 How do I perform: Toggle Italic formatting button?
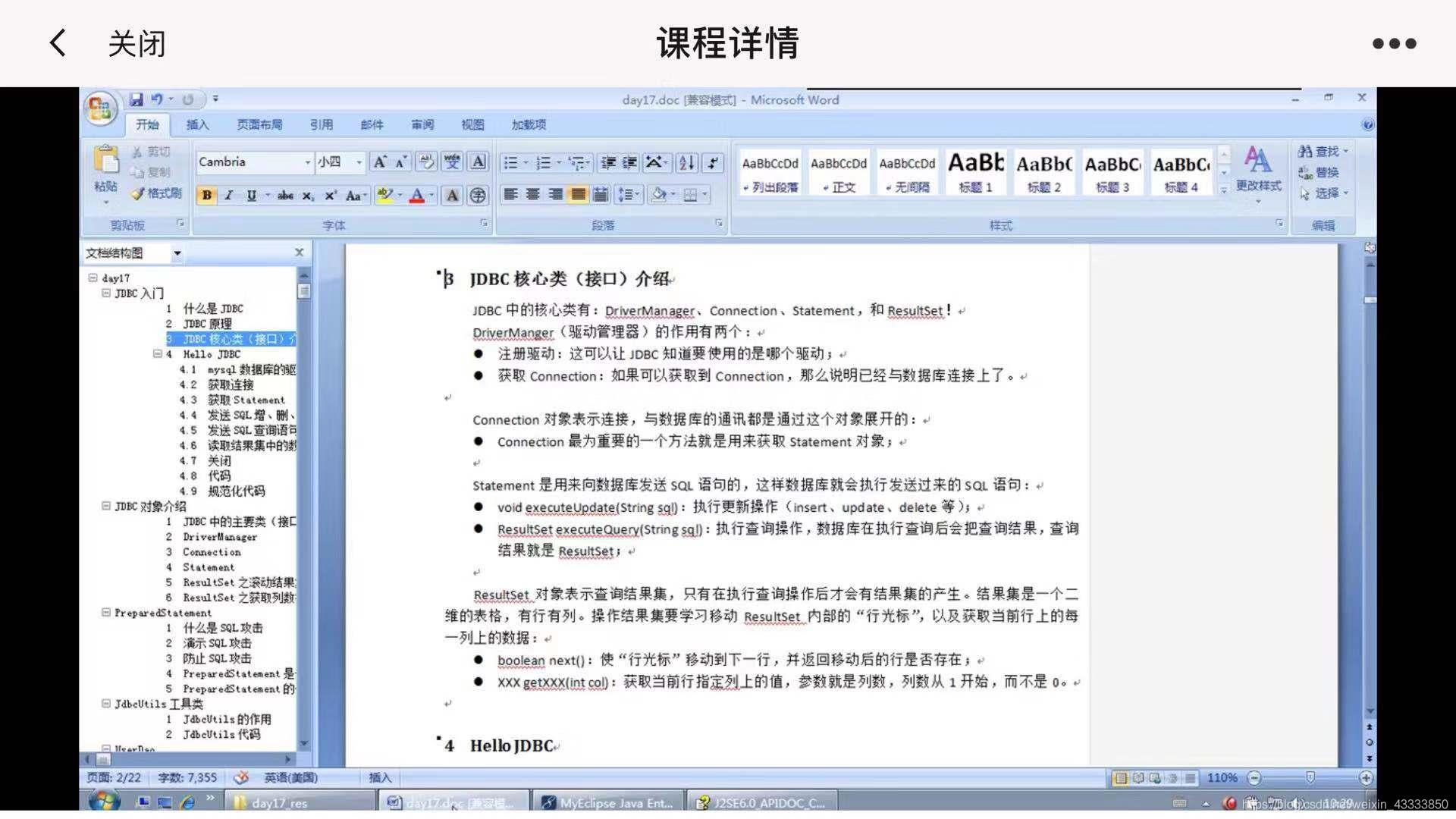229,196
